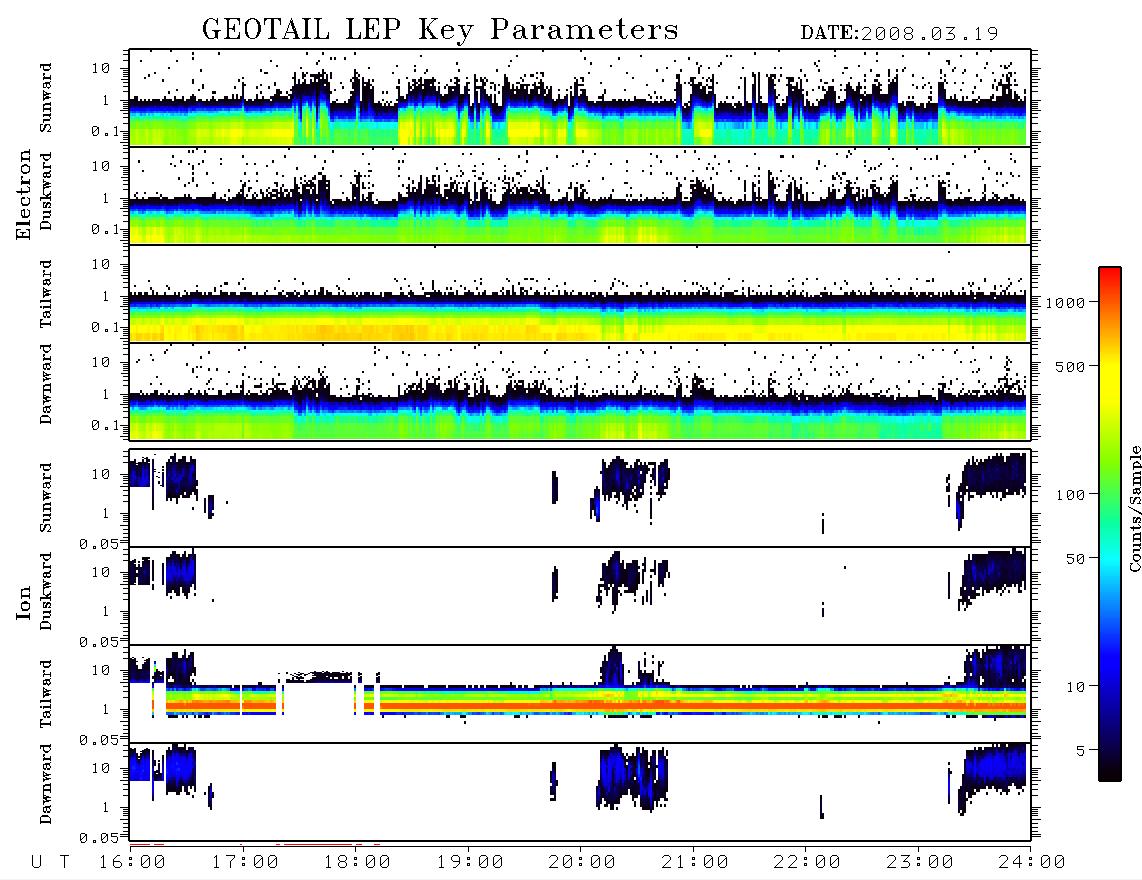Click the "500" colorbar tick value
Viewport: 1142px width, 880px height.
click(1071, 366)
